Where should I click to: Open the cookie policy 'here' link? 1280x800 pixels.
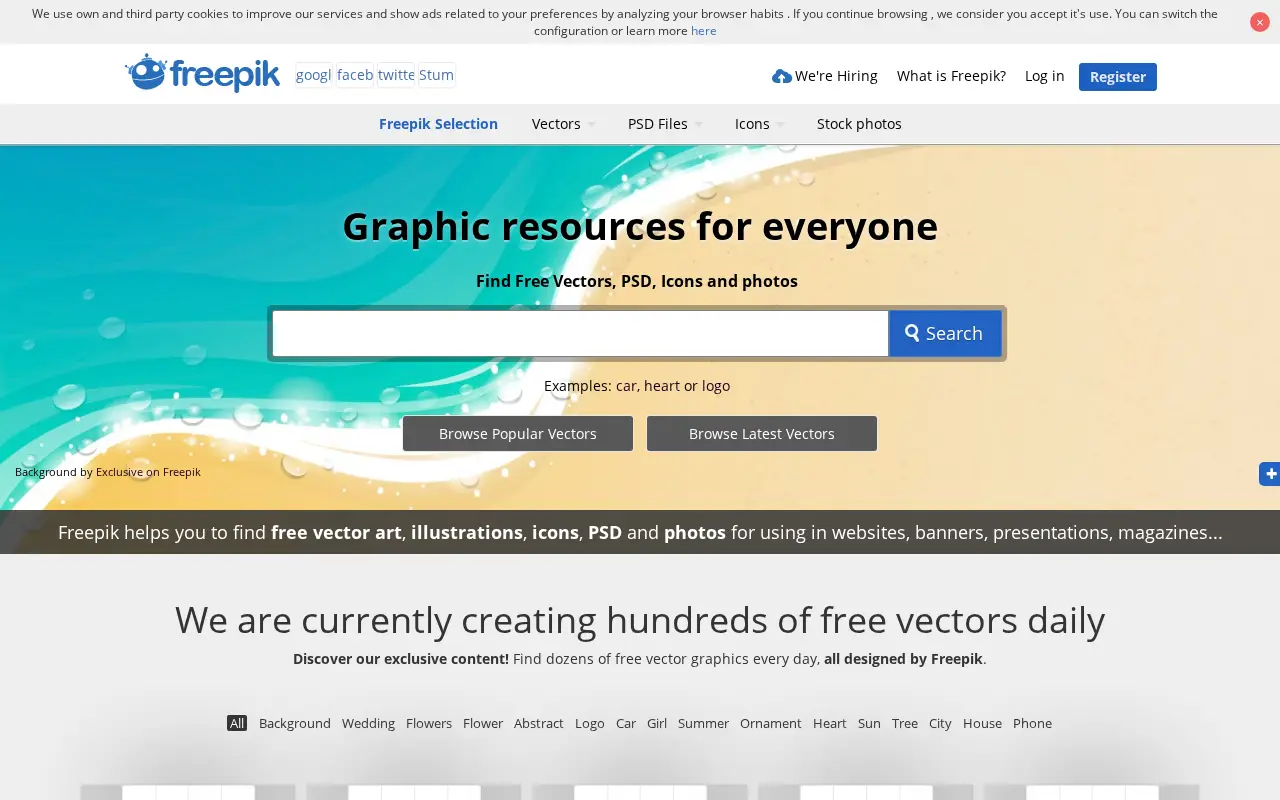coord(703,31)
